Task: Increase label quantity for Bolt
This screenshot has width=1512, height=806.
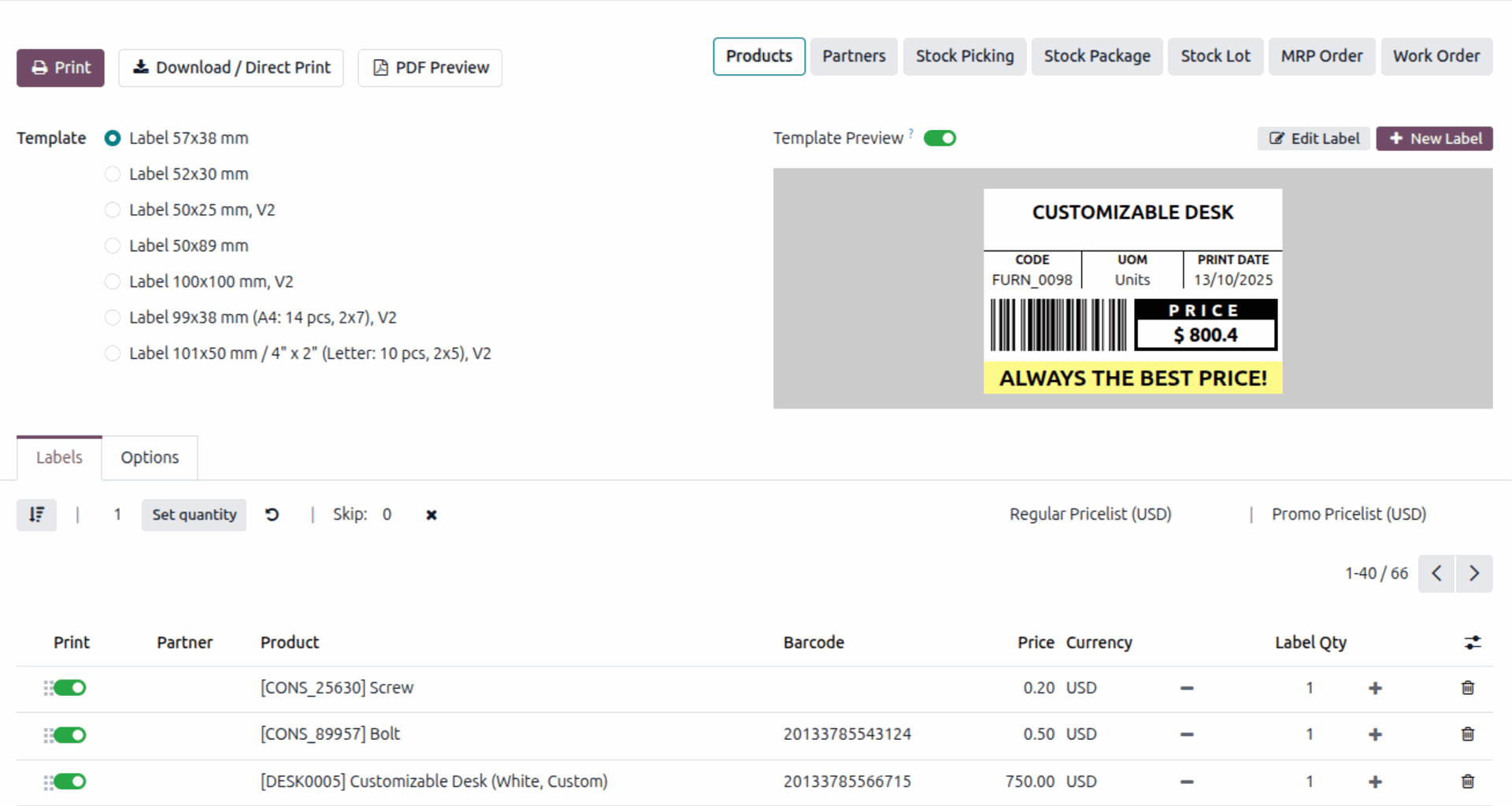Action: click(x=1375, y=734)
